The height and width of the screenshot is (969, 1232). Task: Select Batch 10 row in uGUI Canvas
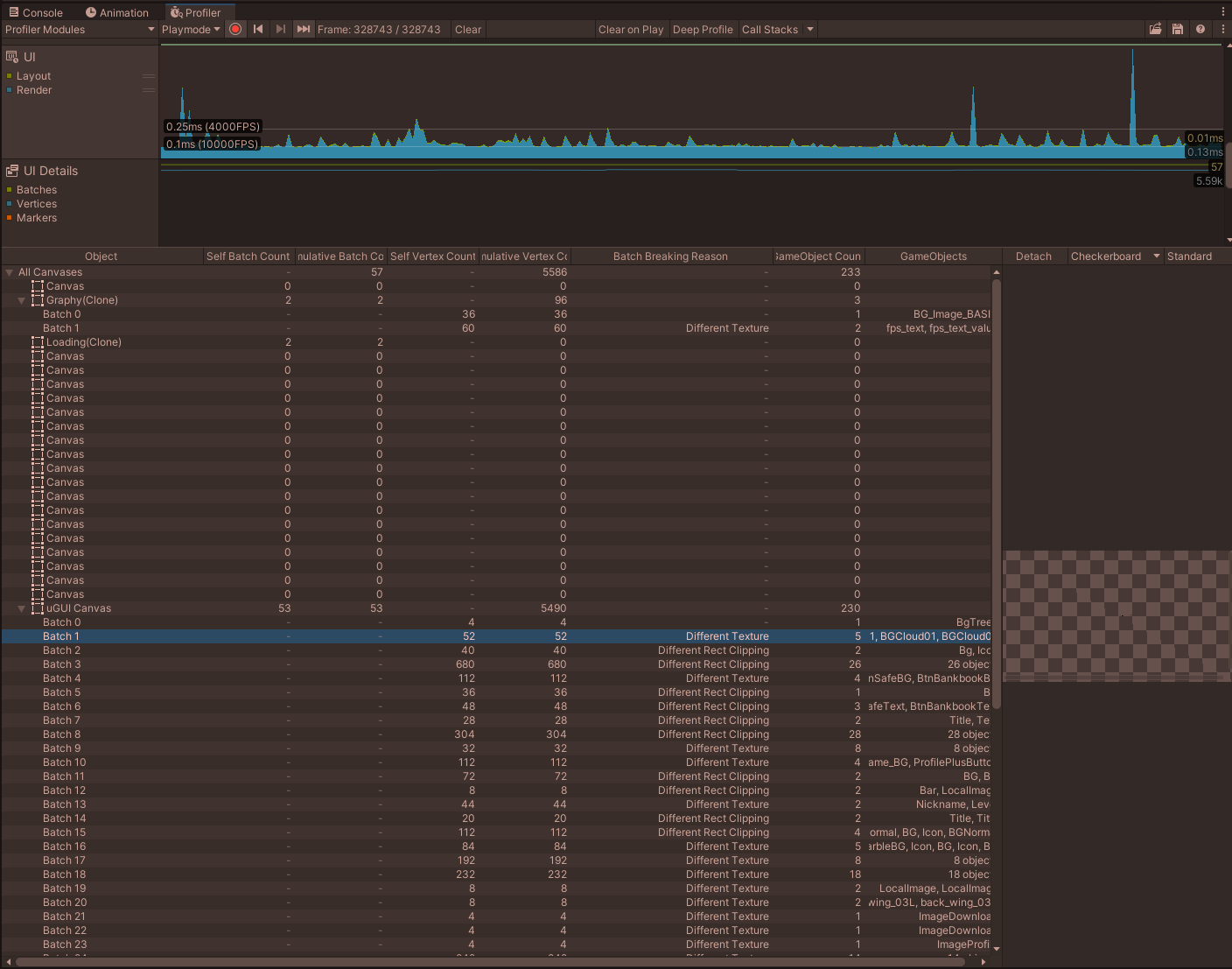click(497, 762)
